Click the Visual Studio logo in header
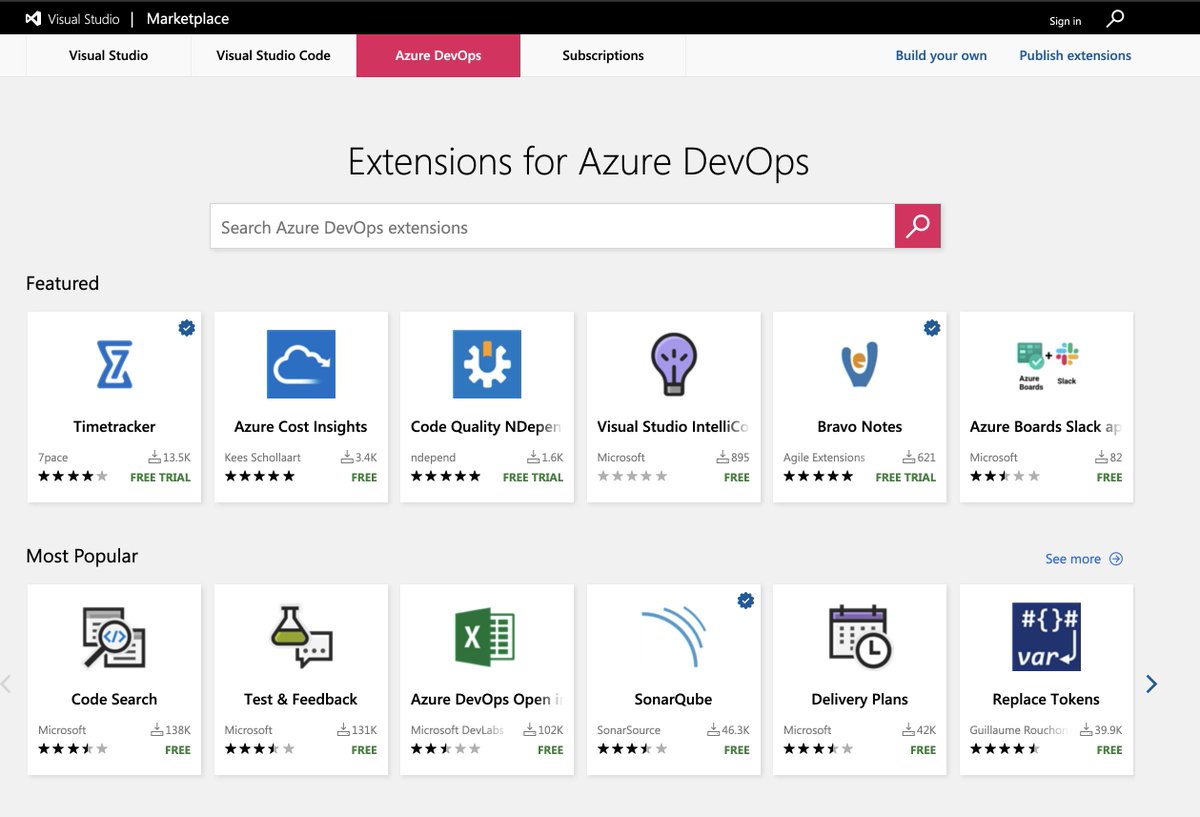1200x817 pixels. pyautogui.click(x=33, y=19)
